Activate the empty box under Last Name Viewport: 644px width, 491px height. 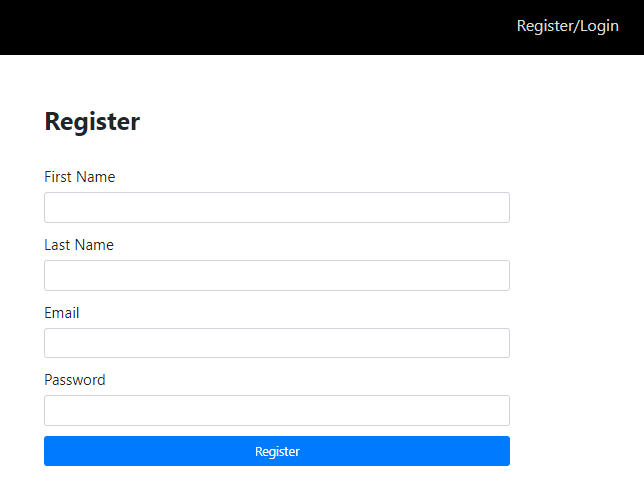coord(277,276)
